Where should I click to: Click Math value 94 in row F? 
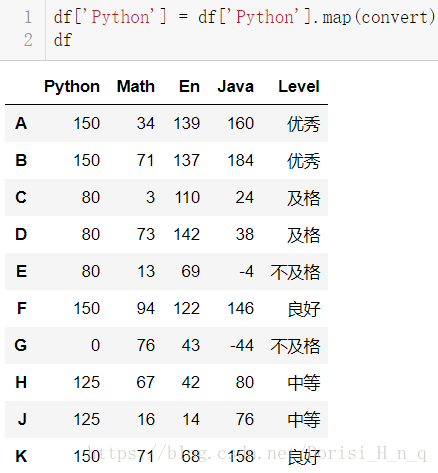146,308
